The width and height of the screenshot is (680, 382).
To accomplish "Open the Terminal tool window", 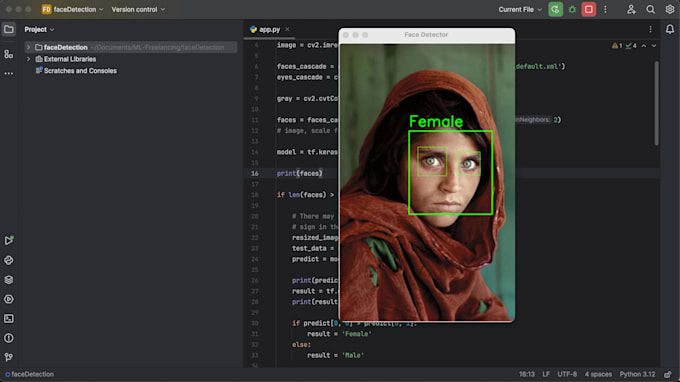I will 9,319.
